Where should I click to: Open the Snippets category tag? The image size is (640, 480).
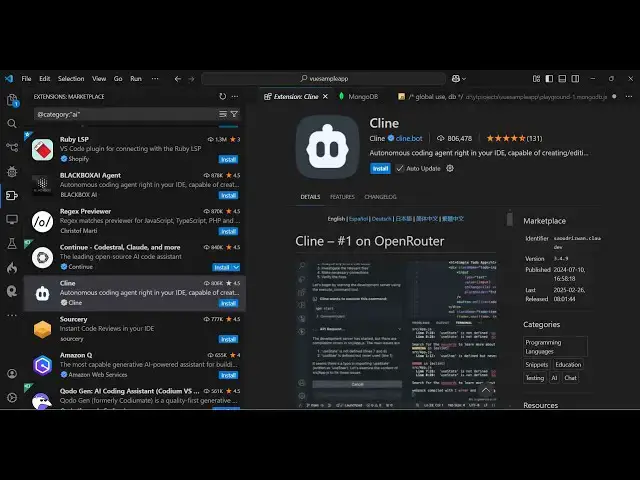pos(536,364)
